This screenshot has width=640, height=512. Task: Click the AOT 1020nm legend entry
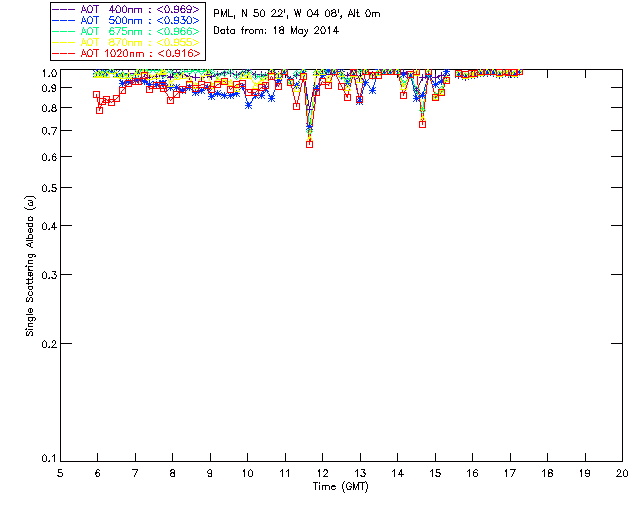127,53
